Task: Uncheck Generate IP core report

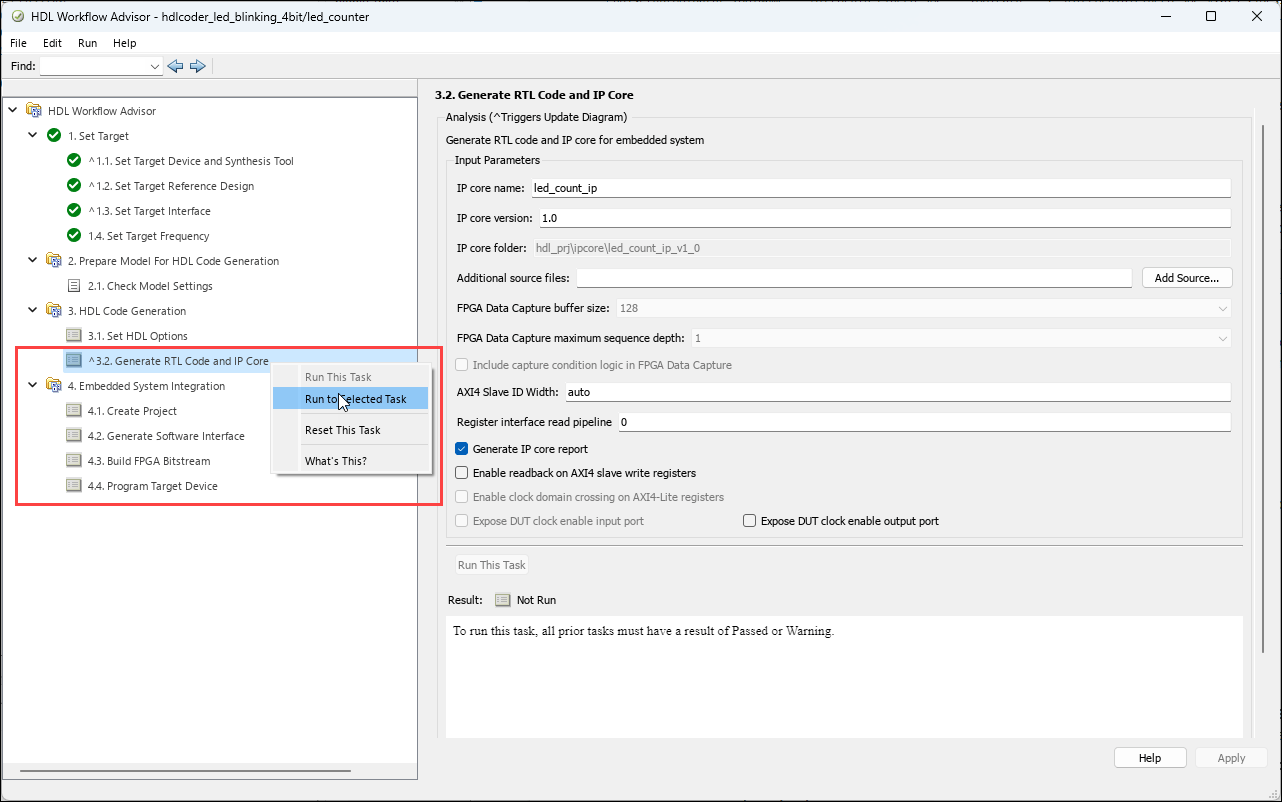Action: click(462, 449)
